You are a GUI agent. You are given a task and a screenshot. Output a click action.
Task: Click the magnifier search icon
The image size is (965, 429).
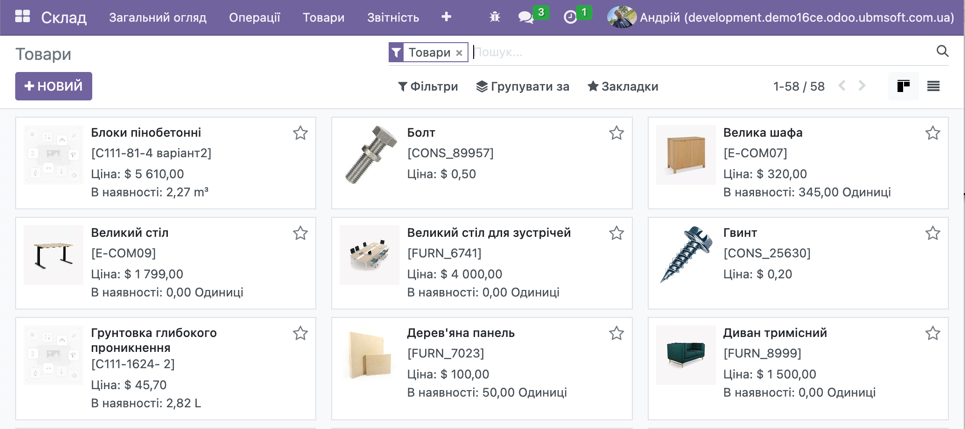[942, 51]
